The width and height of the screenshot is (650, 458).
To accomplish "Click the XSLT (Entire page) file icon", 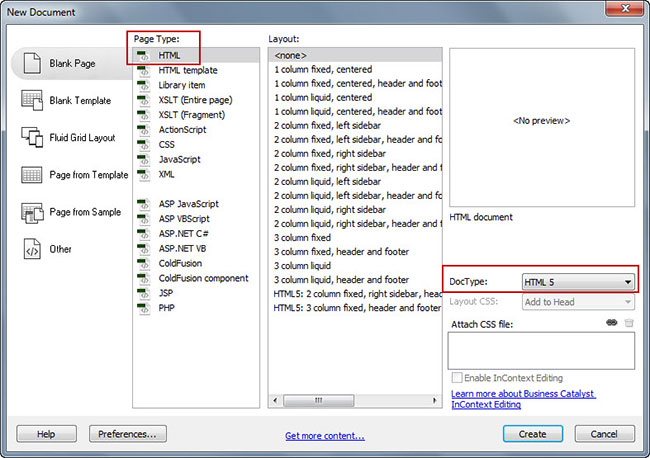I will click(x=143, y=100).
